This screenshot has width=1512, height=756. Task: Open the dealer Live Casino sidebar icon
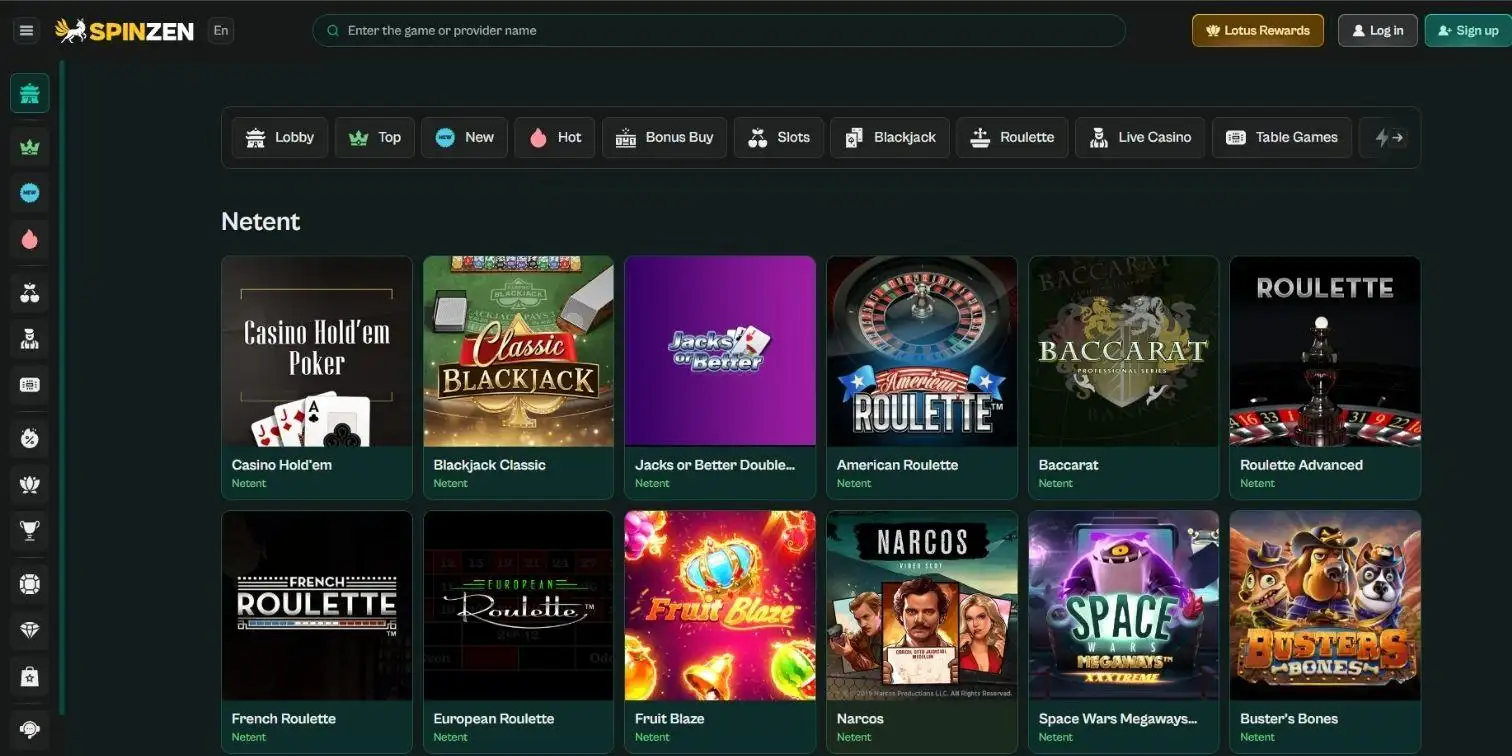(29, 339)
